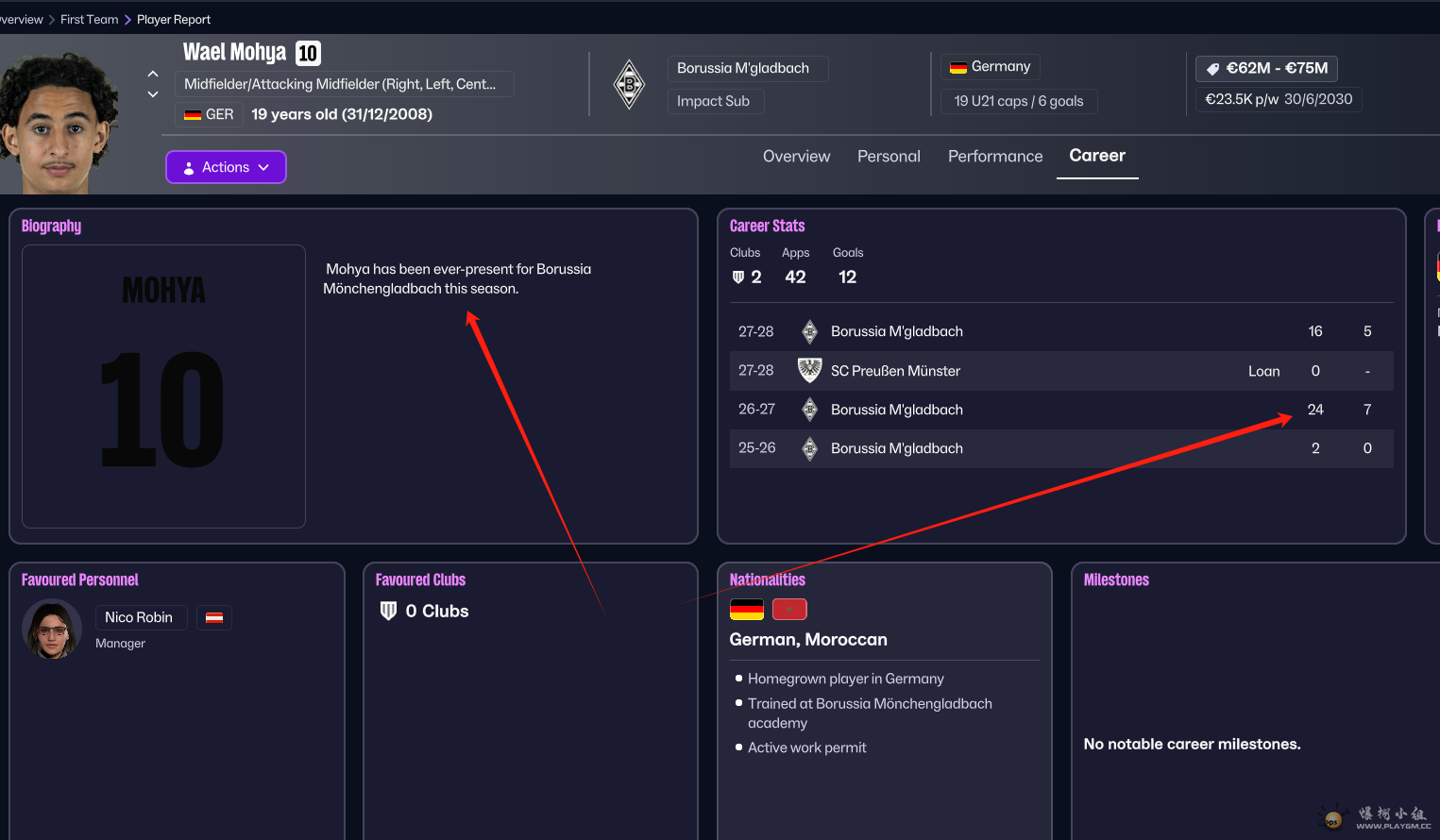Switch to the Performance tab
This screenshot has height=840, width=1440.
click(x=995, y=157)
